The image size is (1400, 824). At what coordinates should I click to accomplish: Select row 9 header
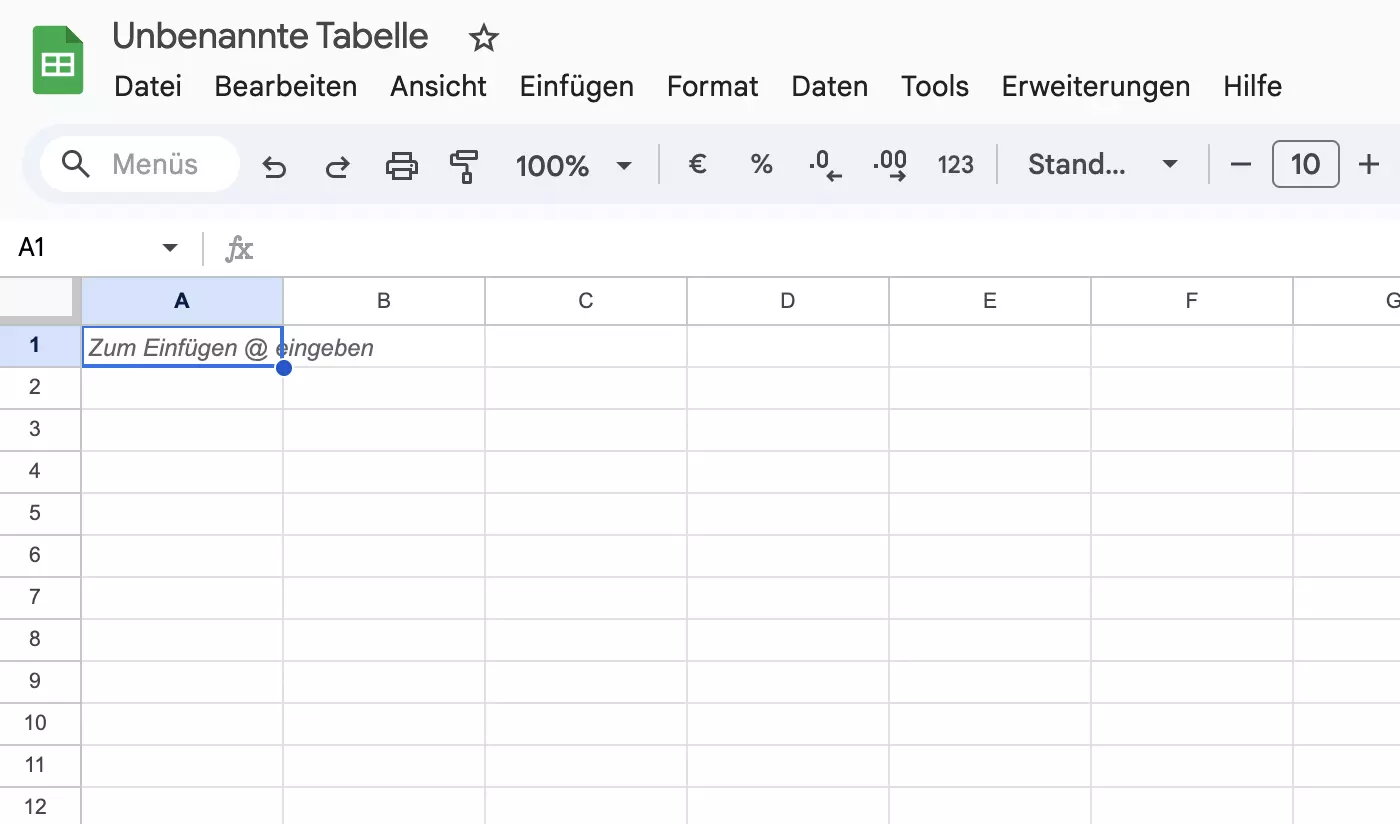pyautogui.click(x=40, y=681)
